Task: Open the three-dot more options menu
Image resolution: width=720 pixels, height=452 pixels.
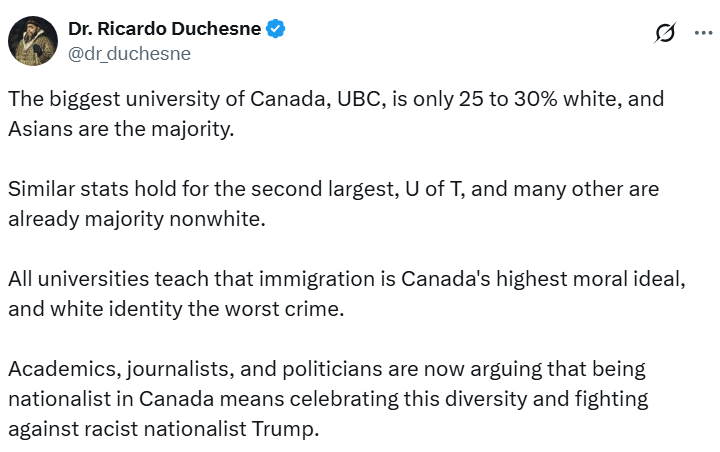Action: pyautogui.click(x=703, y=34)
